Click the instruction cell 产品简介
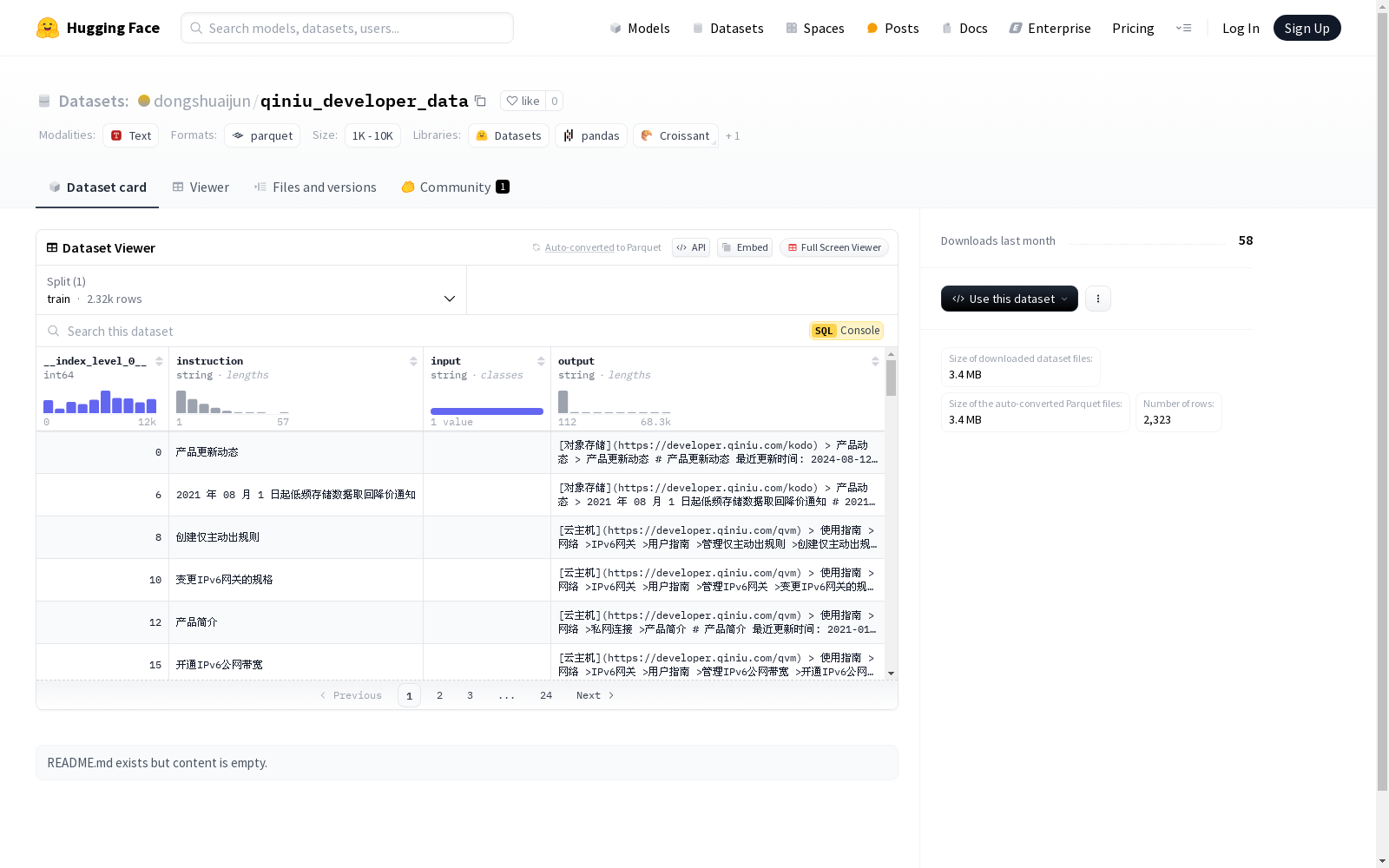The width and height of the screenshot is (1389, 868). tap(197, 622)
